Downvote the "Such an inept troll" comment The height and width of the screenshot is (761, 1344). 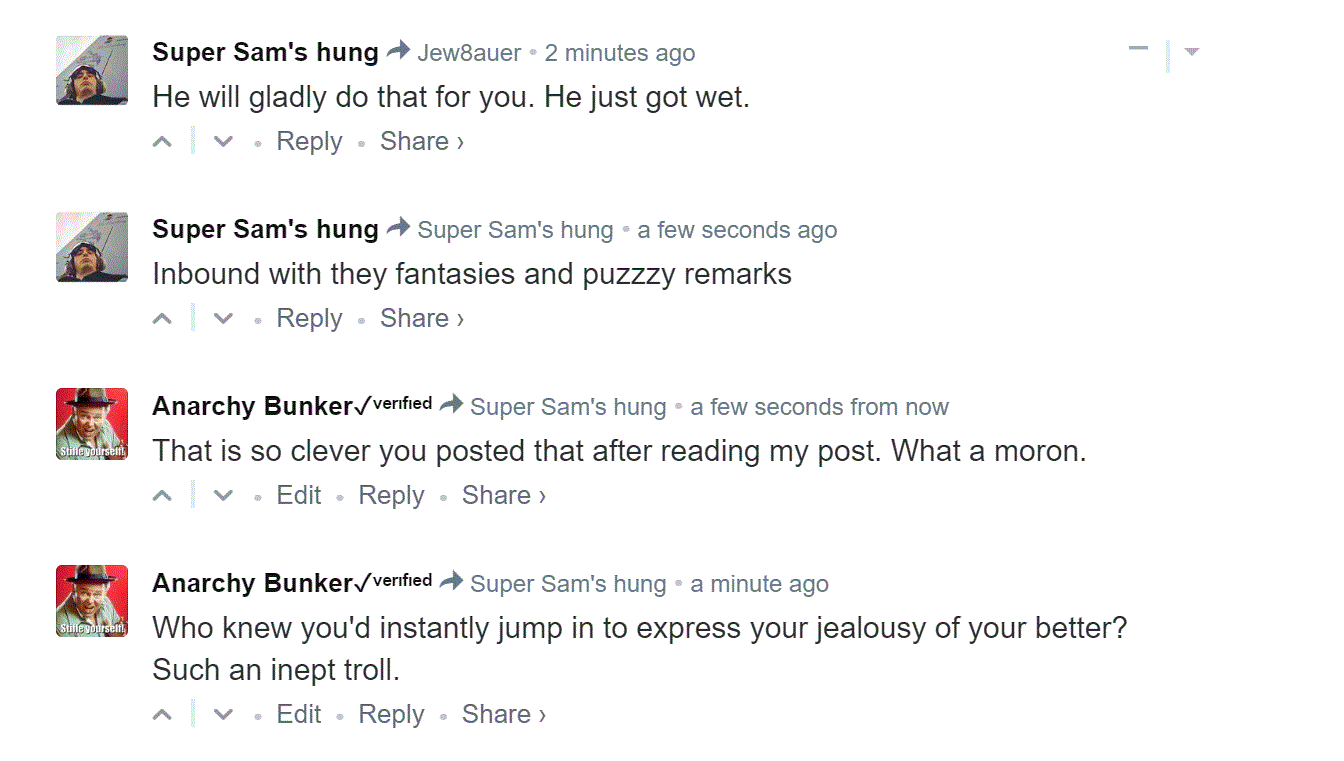pyautogui.click(x=224, y=715)
